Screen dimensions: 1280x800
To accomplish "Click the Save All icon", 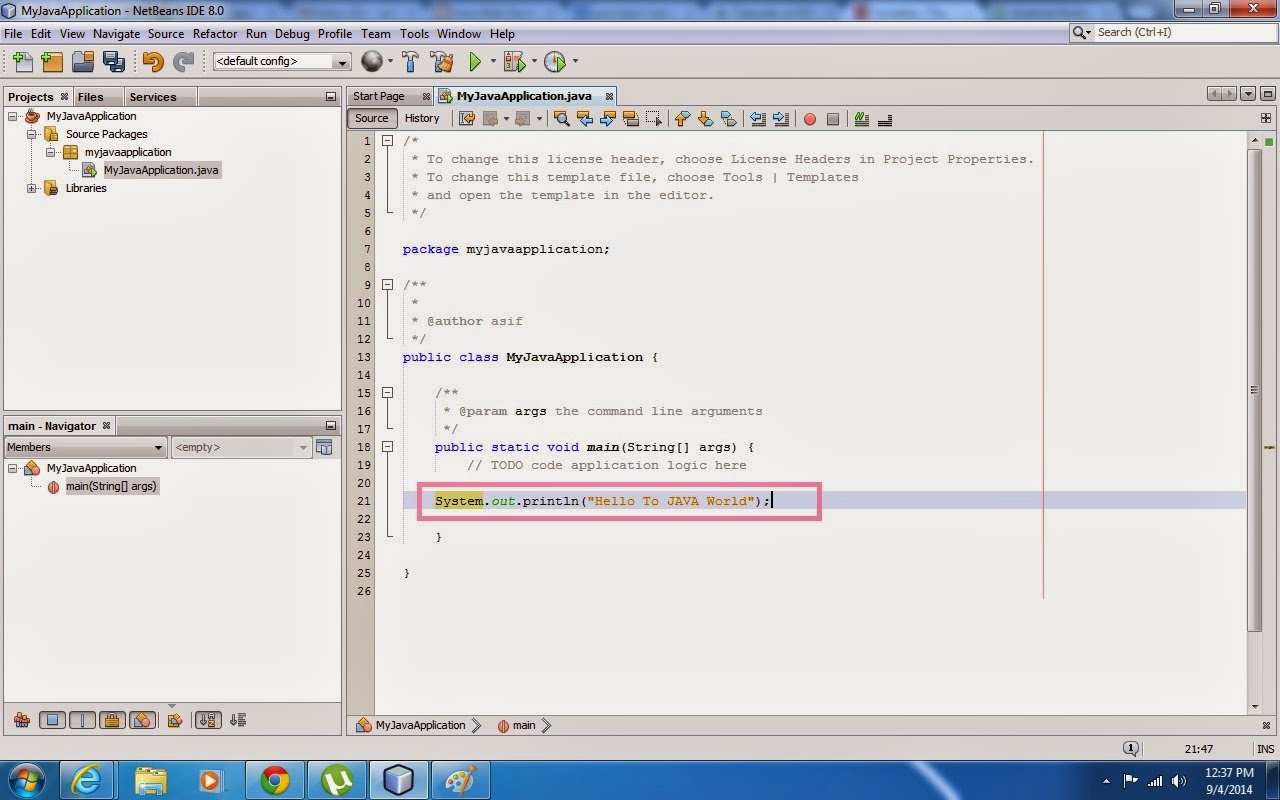I will [113, 62].
